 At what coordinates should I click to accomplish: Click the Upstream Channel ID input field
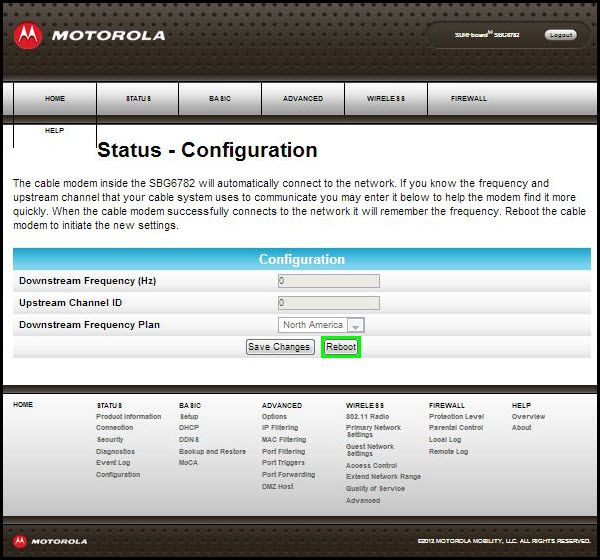coord(328,303)
